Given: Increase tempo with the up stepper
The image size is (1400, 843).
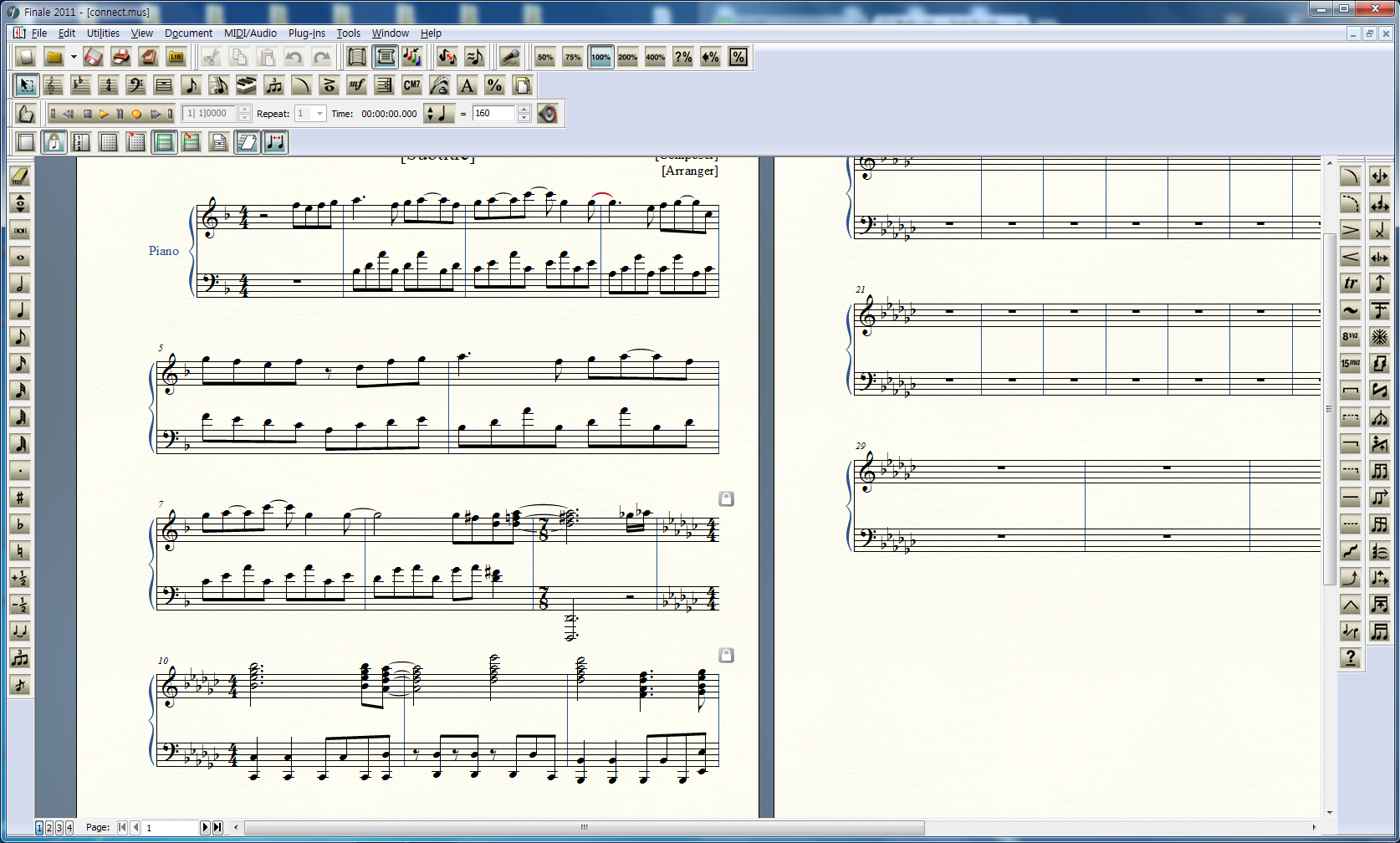Looking at the screenshot, I should pyautogui.click(x=524, y=109).
